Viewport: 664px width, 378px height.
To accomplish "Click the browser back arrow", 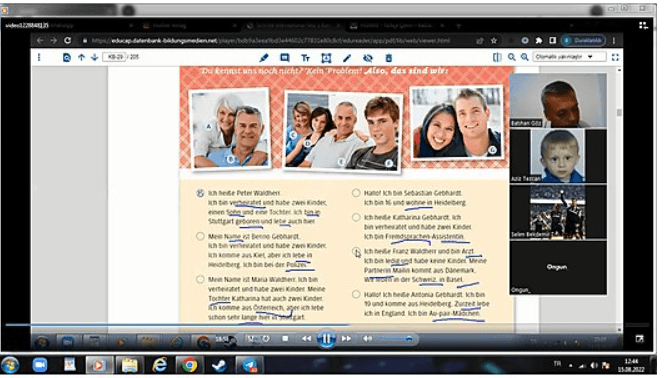I will [x=40, y=41].
